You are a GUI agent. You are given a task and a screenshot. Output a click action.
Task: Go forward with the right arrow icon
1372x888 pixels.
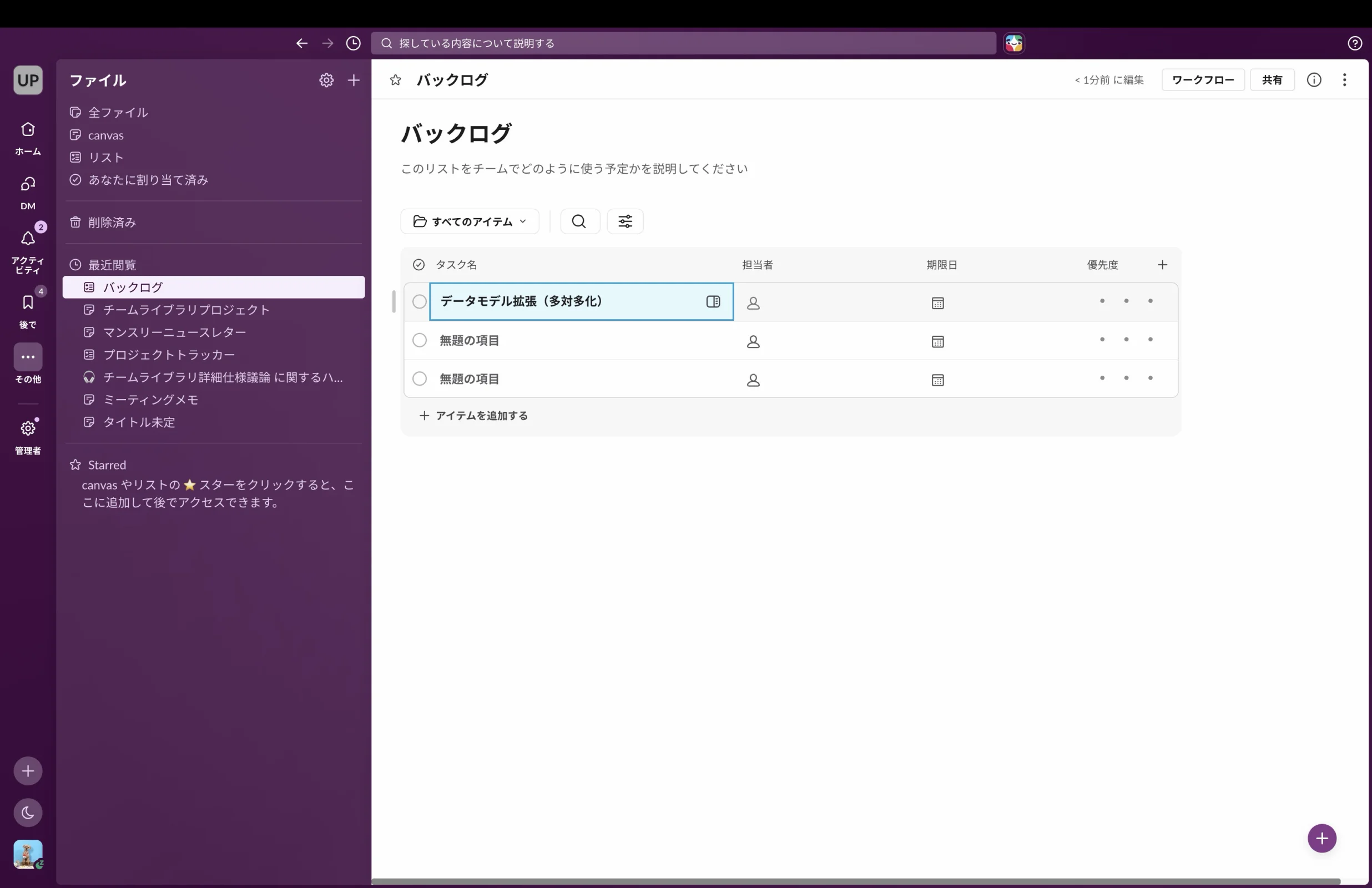tap(327, 43)
